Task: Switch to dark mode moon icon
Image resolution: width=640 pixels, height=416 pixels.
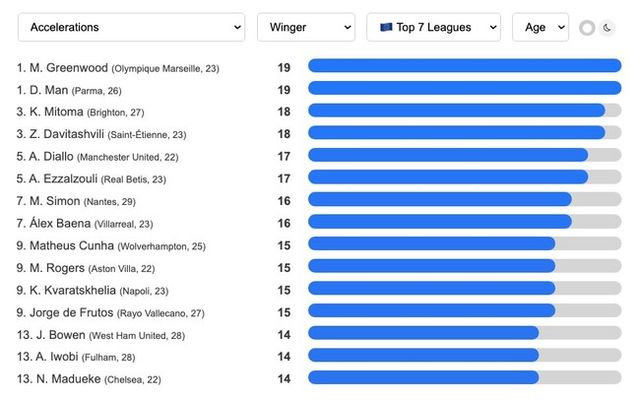Action: pos(607,28)
